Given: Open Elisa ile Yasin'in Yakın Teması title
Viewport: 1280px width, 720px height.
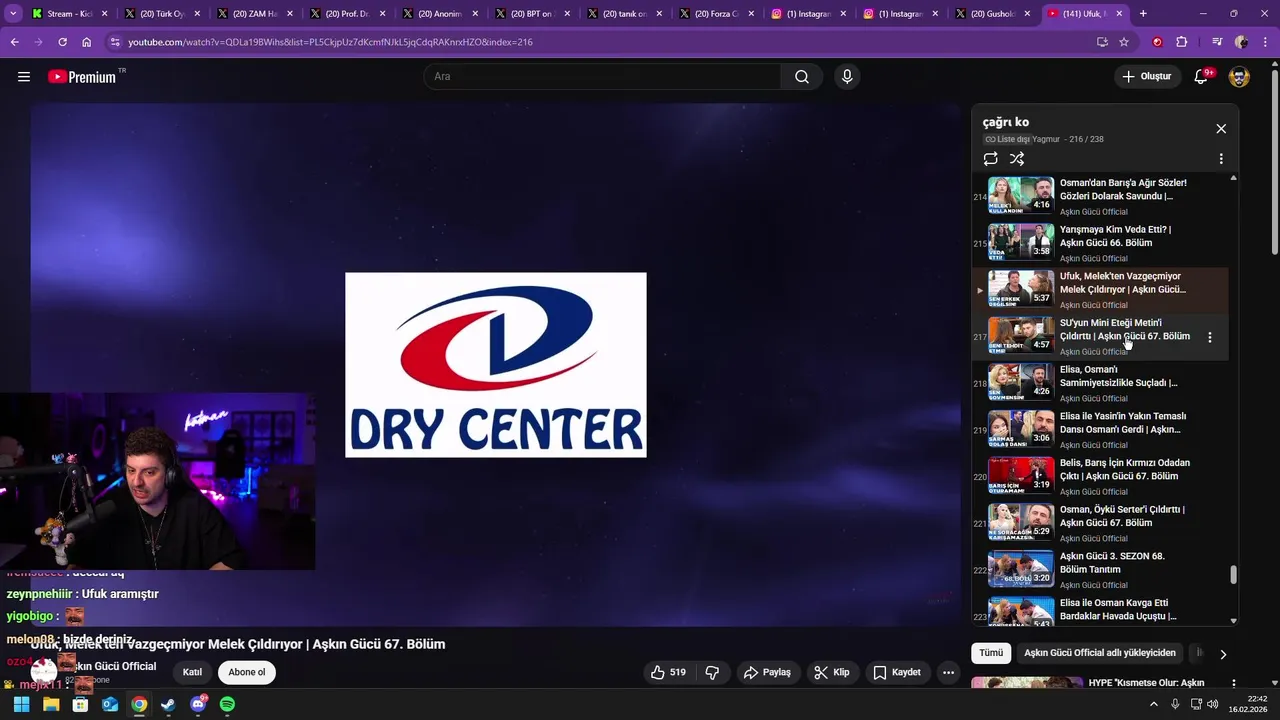Looking at the screenshot, I should (x=1122, y=423).
